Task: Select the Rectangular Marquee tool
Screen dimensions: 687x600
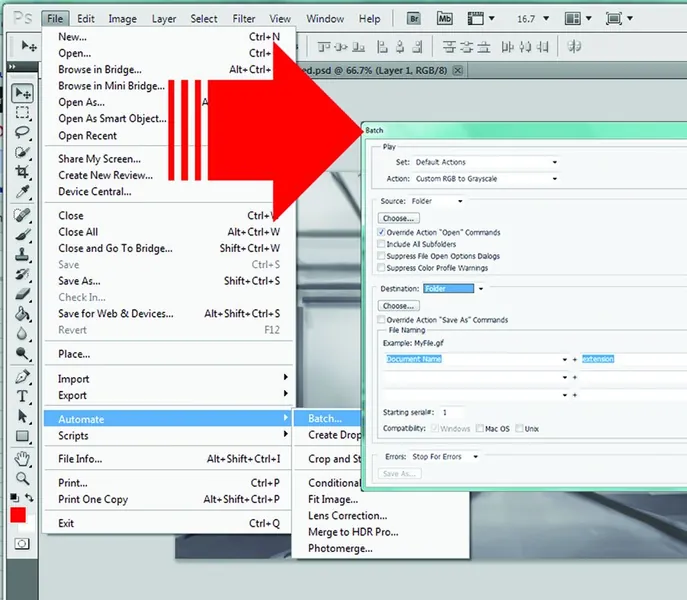Action: pos(22,113)
